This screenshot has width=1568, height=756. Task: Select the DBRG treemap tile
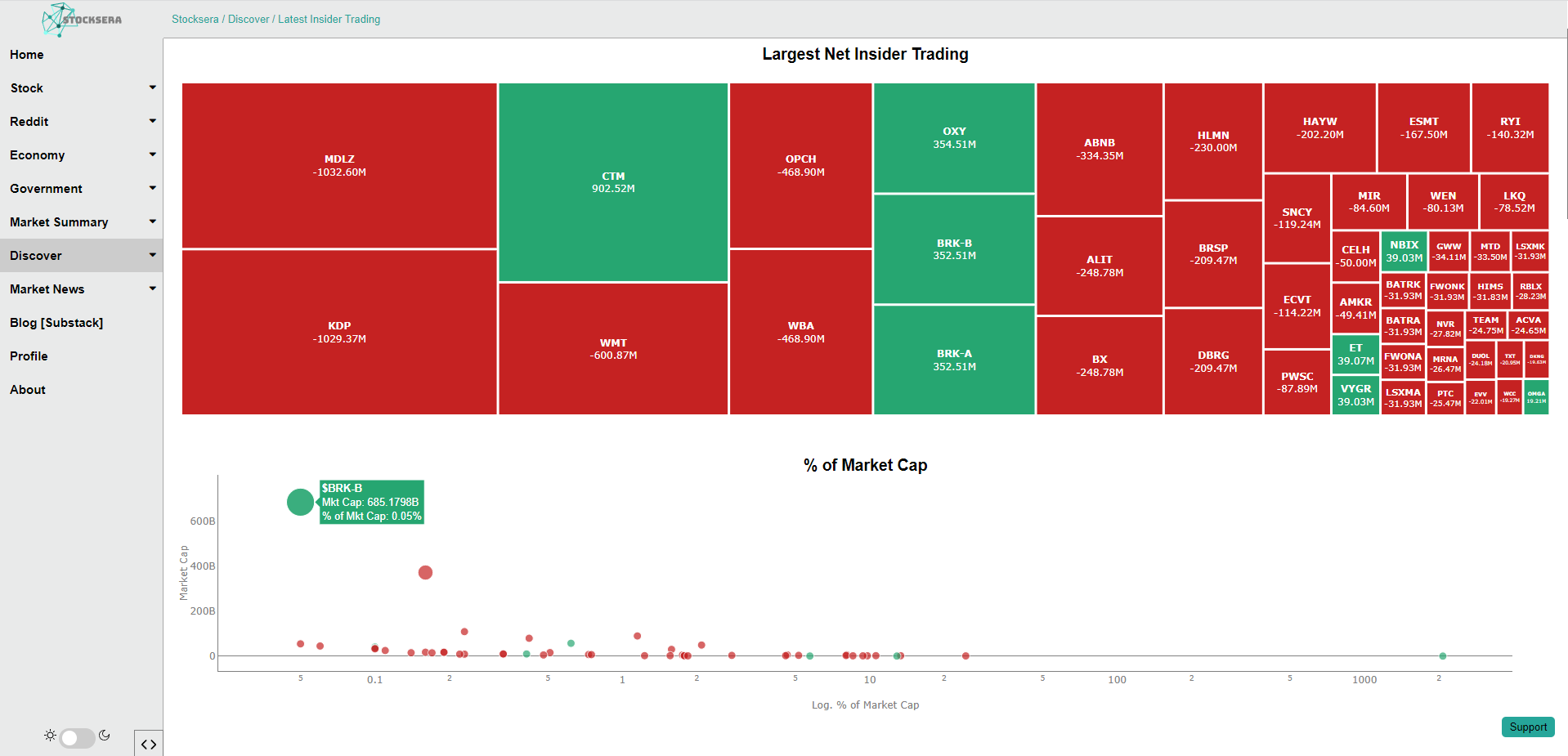point(1213,361)
